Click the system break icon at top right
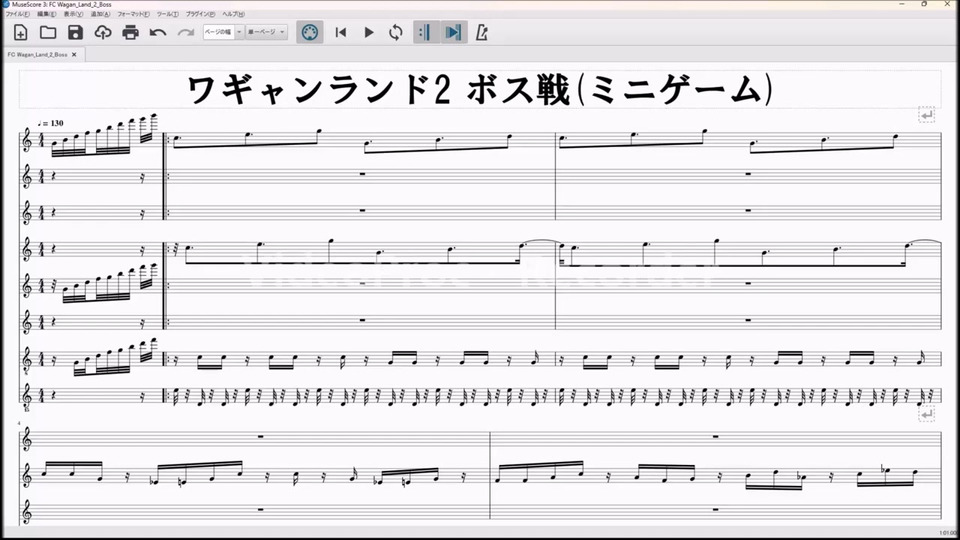The width and height of the screenshot is (960, 540). click(926, 114)
